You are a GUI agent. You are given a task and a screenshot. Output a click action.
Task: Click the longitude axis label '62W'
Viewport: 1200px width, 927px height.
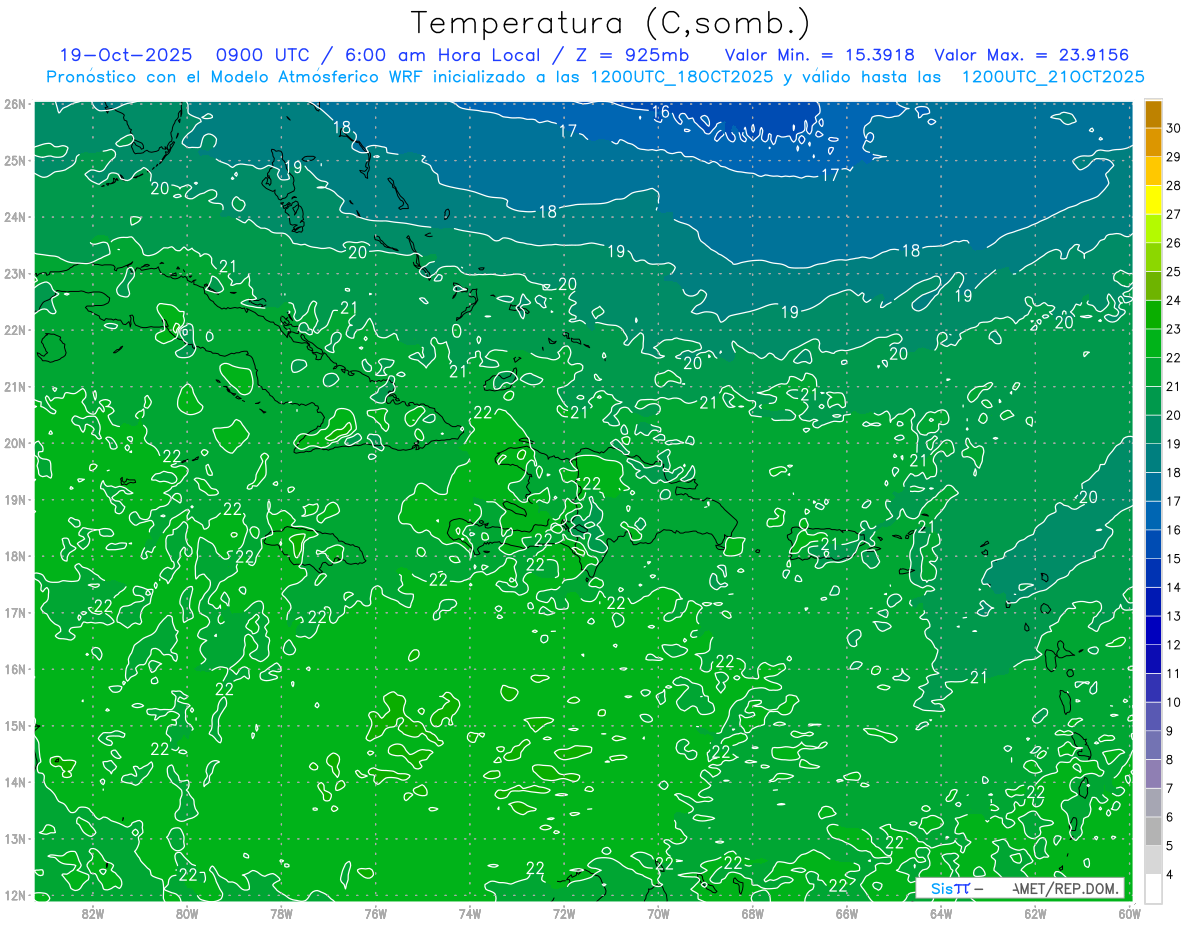pos(1035,913)
